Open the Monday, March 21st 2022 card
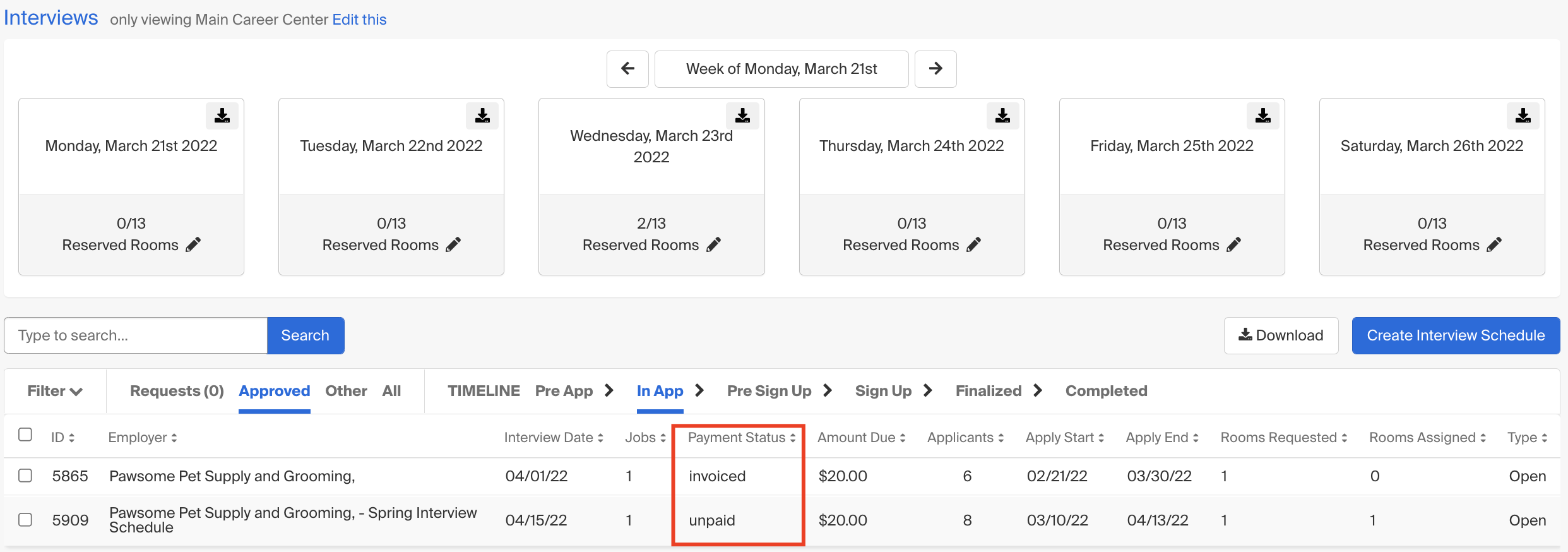Image resolution: width=1568 pixels, height=552 pixels. pyautogui.click(x=131, y=186)
